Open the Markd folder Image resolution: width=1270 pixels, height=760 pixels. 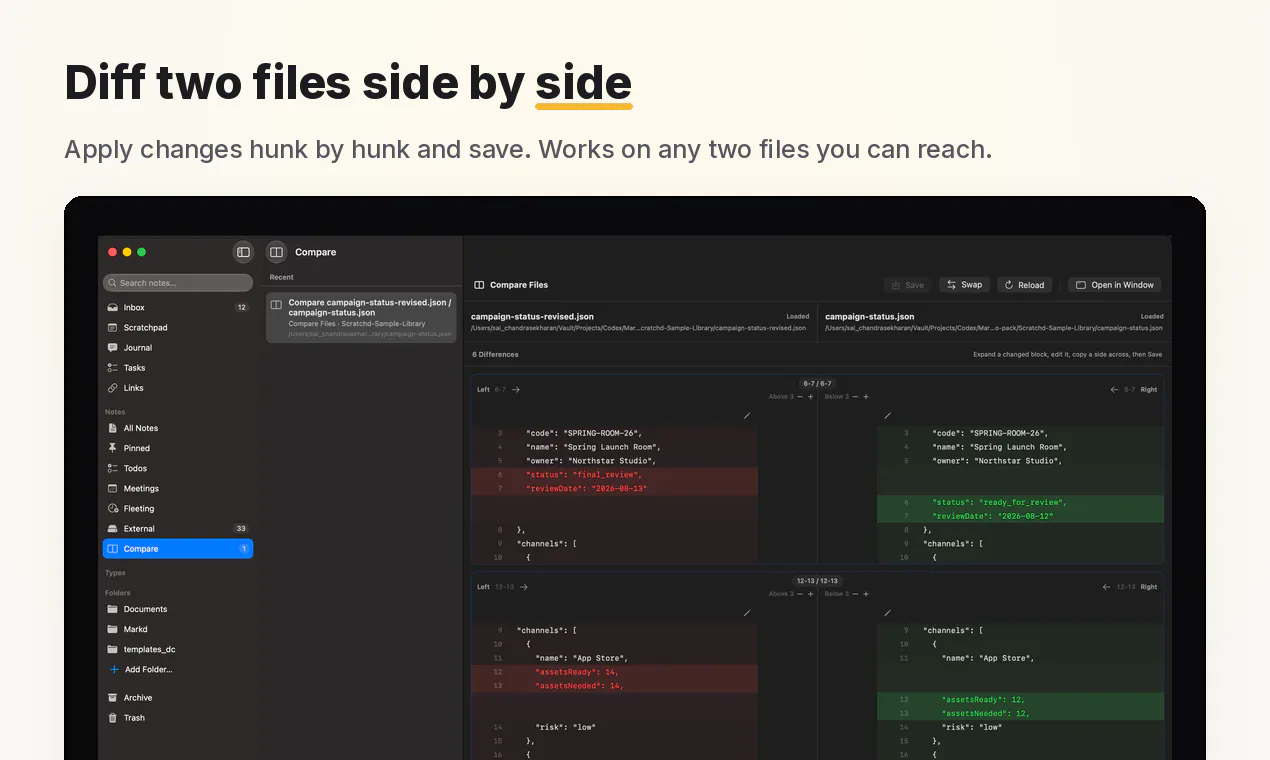coord(178,629)
